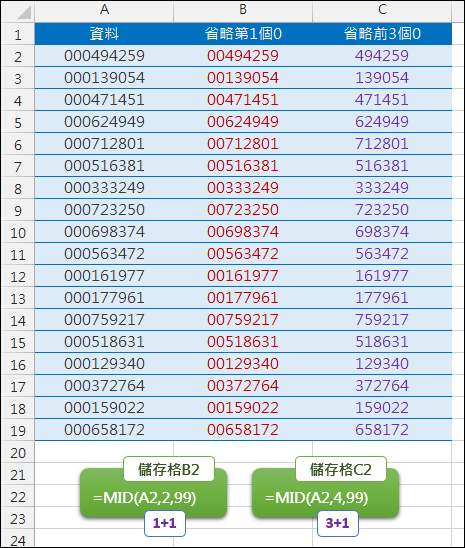Select purple cell 333249
This screenshot has width=465, height=548.
[x=382, y=188]
